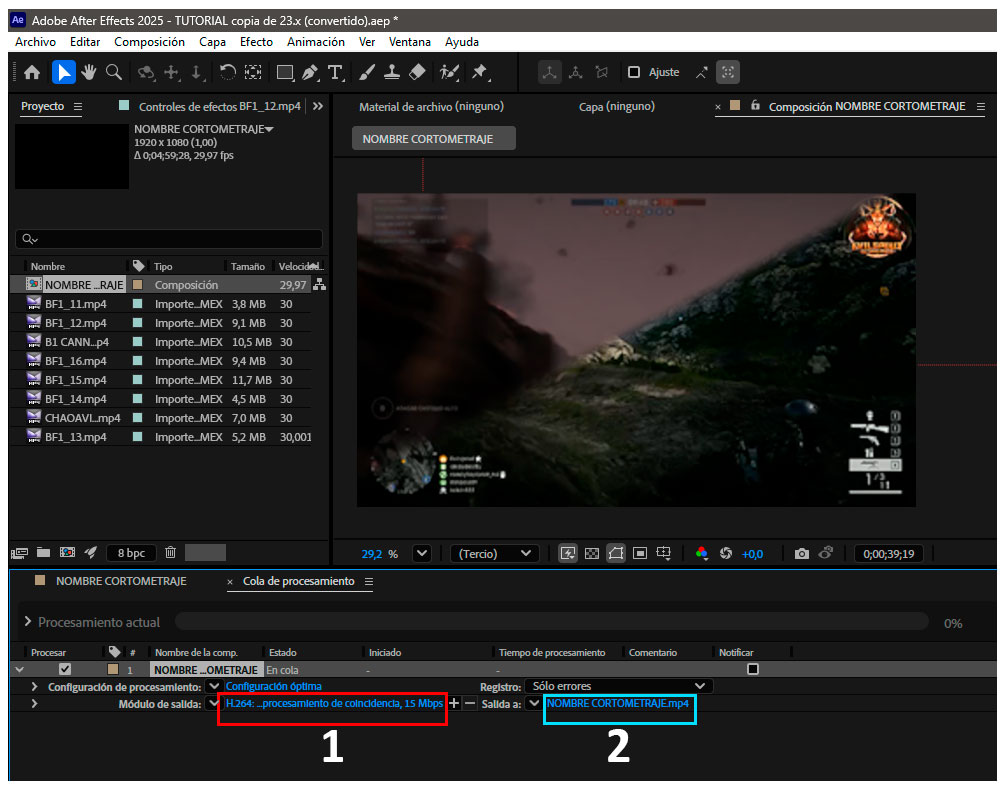This screenshot has width=1006, height=794.
Task: Open the Animación menu
Action: [x=316, y=42]
